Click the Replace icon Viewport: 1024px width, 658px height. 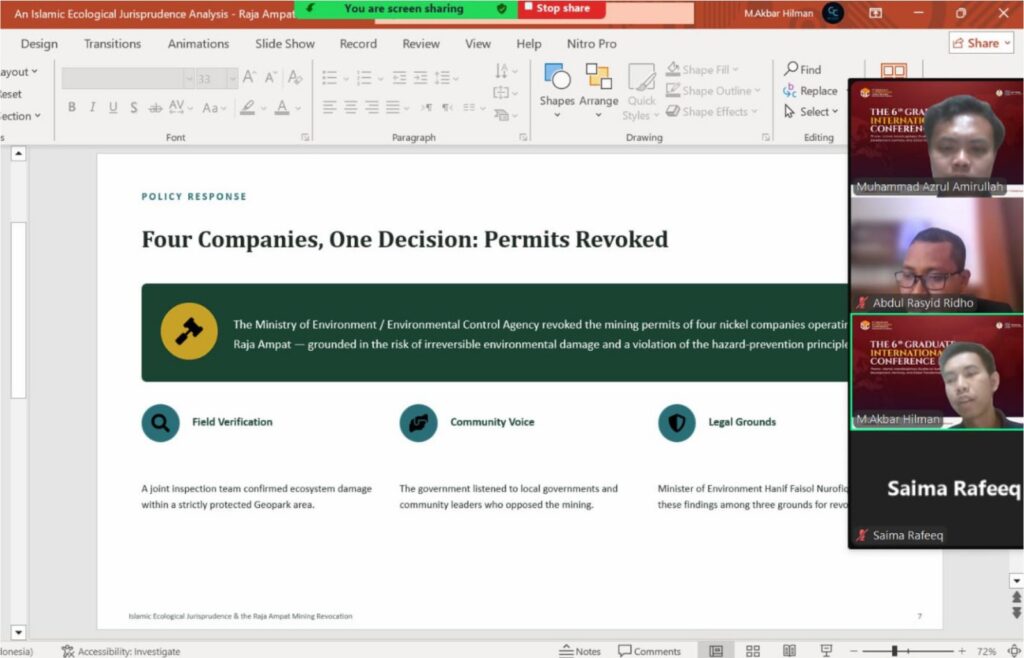(x=790, y=91)
